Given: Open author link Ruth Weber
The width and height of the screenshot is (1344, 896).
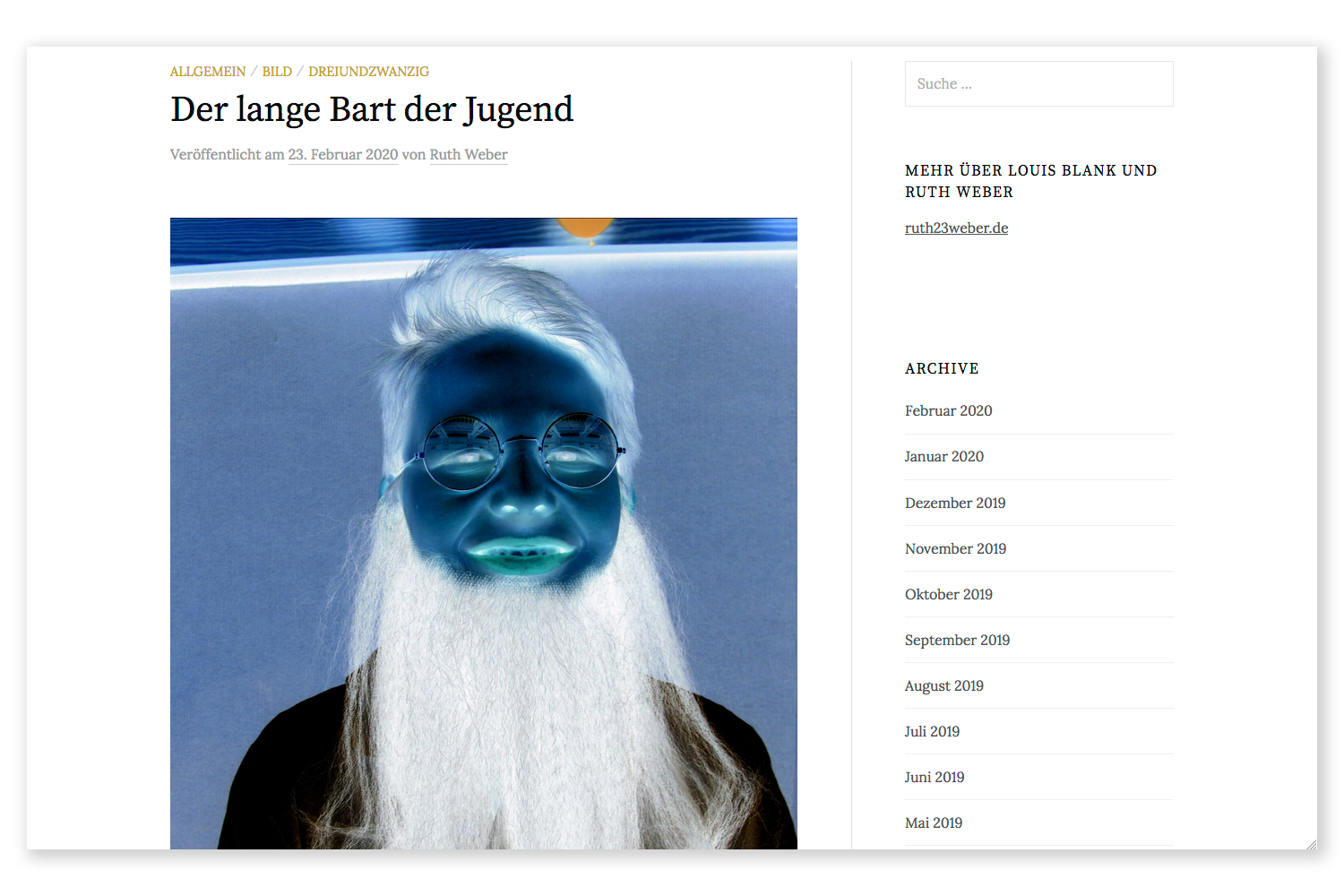Looking at the screenshot, I should coord(469,154).
